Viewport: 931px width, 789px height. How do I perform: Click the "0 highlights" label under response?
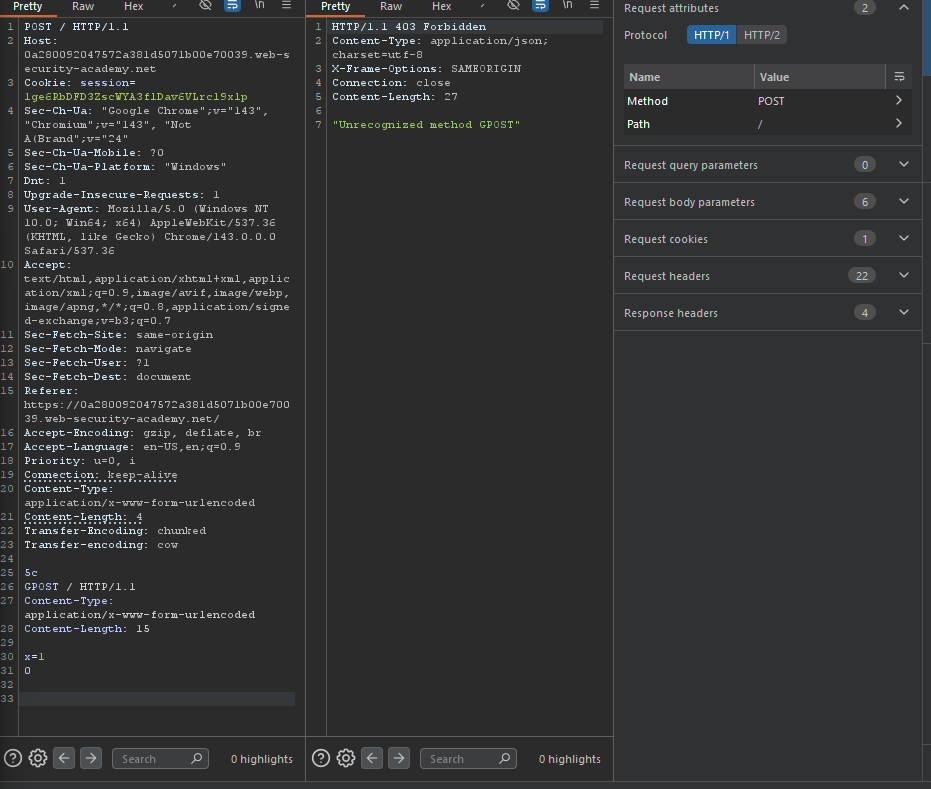(569, 759)
